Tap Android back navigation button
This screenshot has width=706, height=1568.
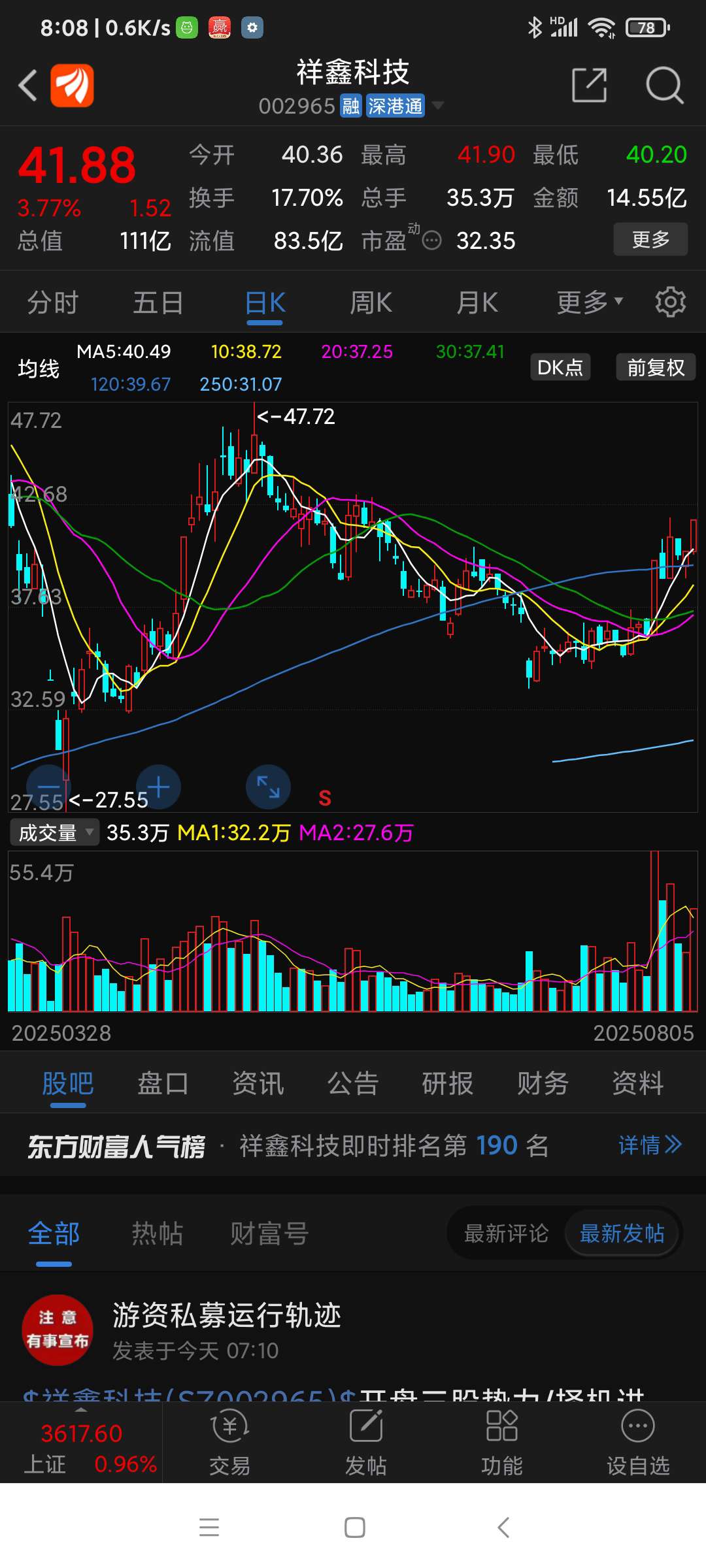[x=503, y=1527]
